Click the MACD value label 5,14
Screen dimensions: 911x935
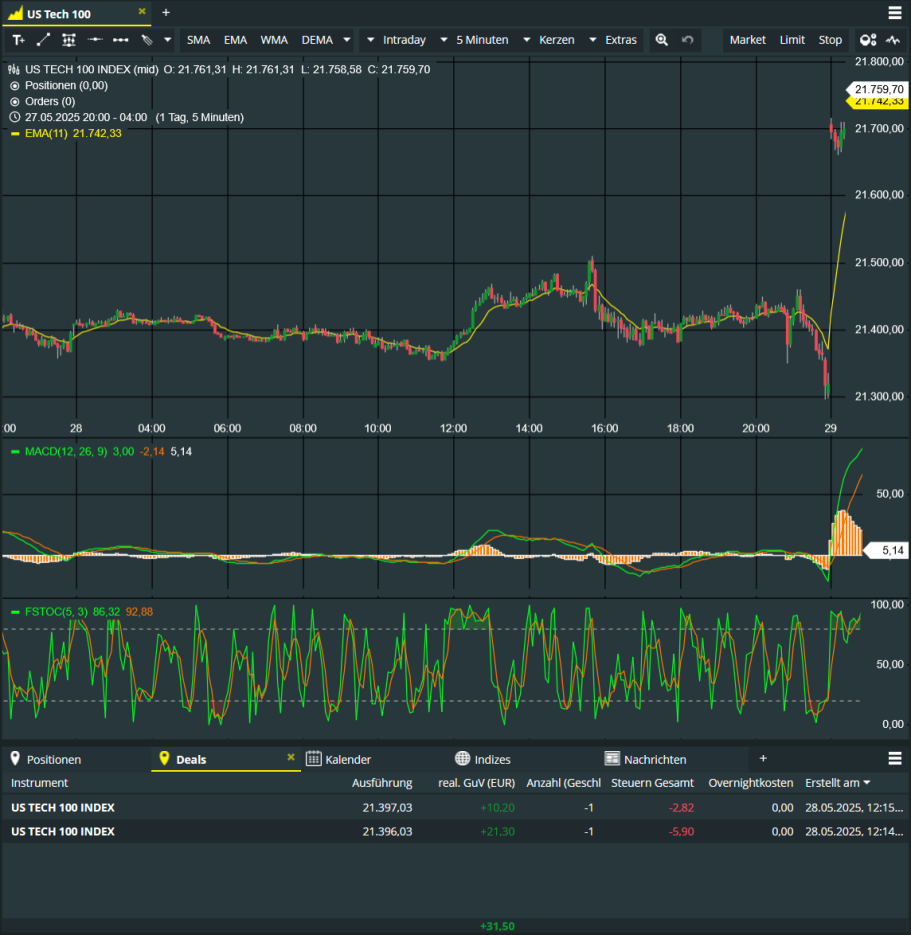(887, 550)
